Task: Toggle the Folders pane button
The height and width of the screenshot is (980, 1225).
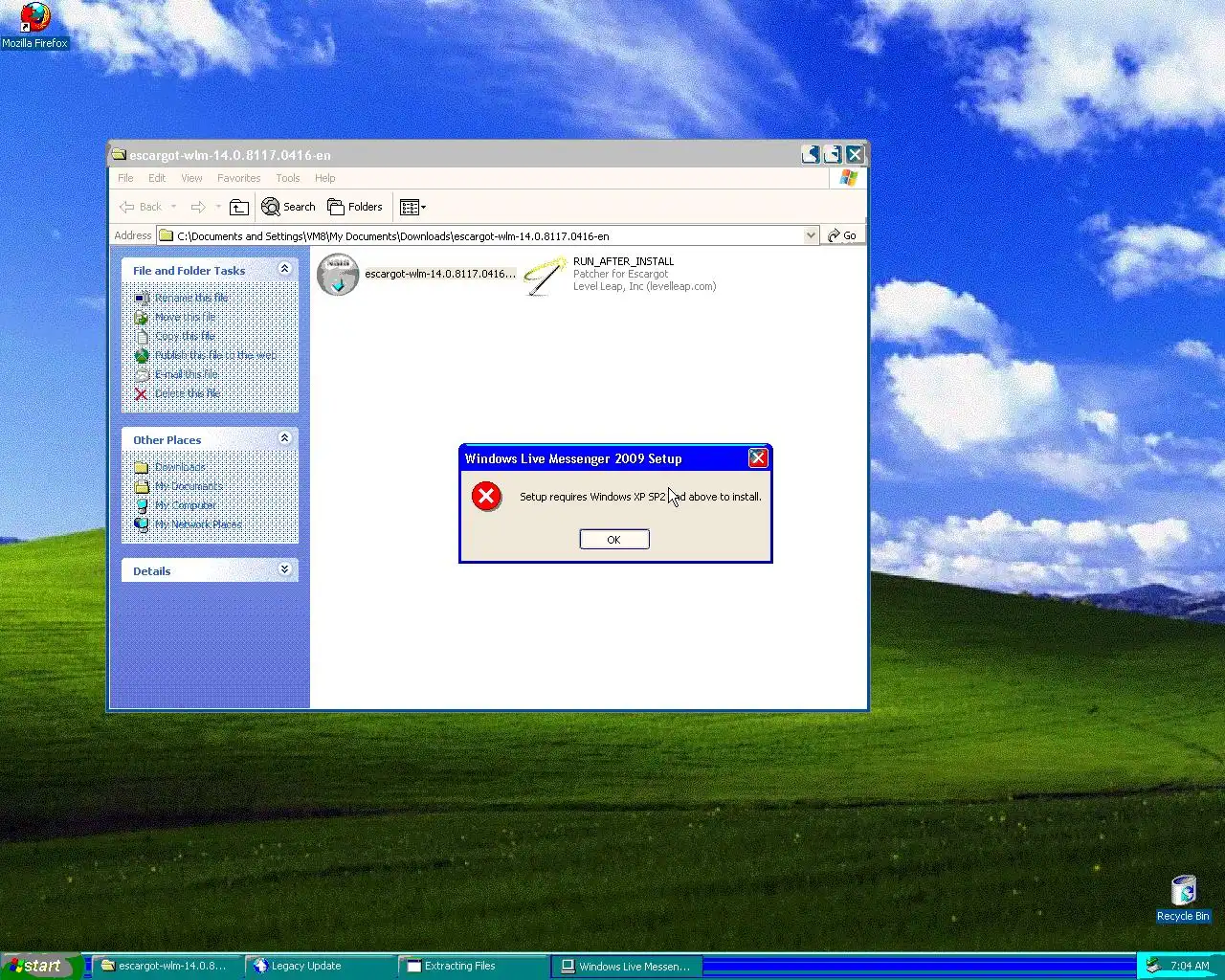Action: pyautogui.click(x=355, y=207)
